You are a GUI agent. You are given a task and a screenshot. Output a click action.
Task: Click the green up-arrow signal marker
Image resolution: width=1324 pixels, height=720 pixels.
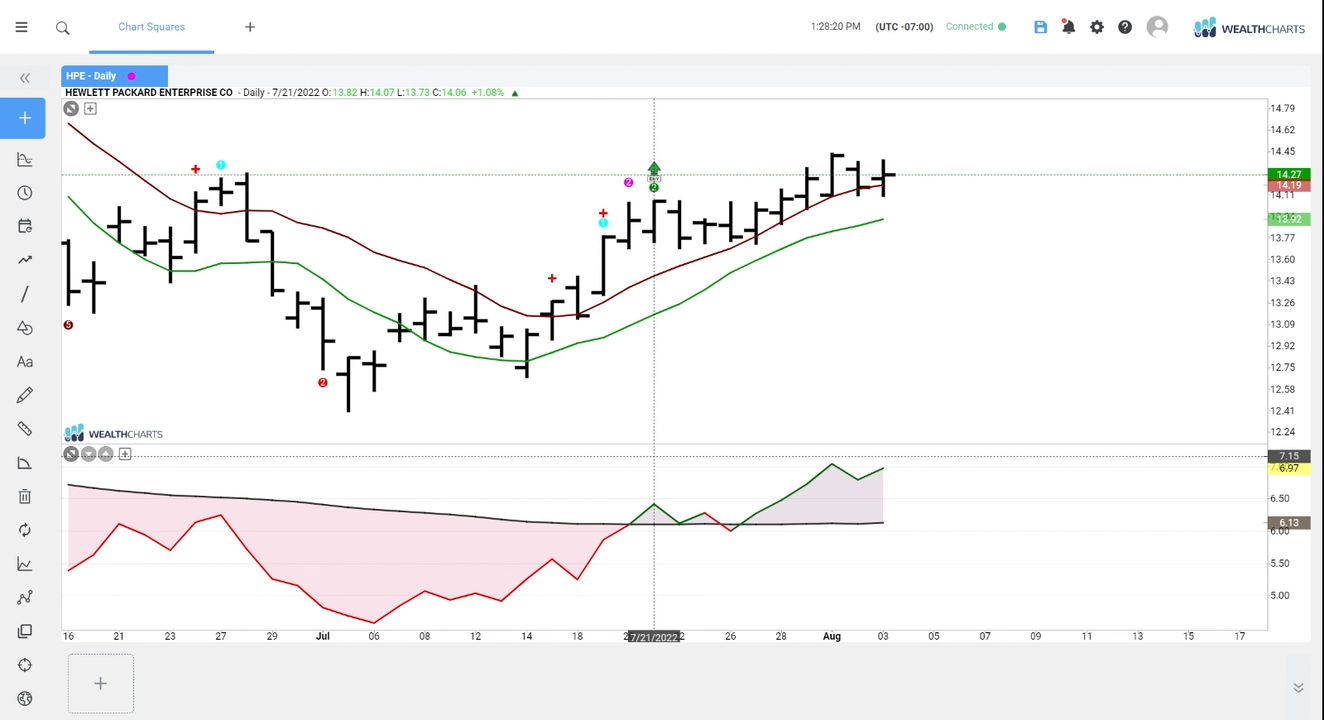[654, 168]
